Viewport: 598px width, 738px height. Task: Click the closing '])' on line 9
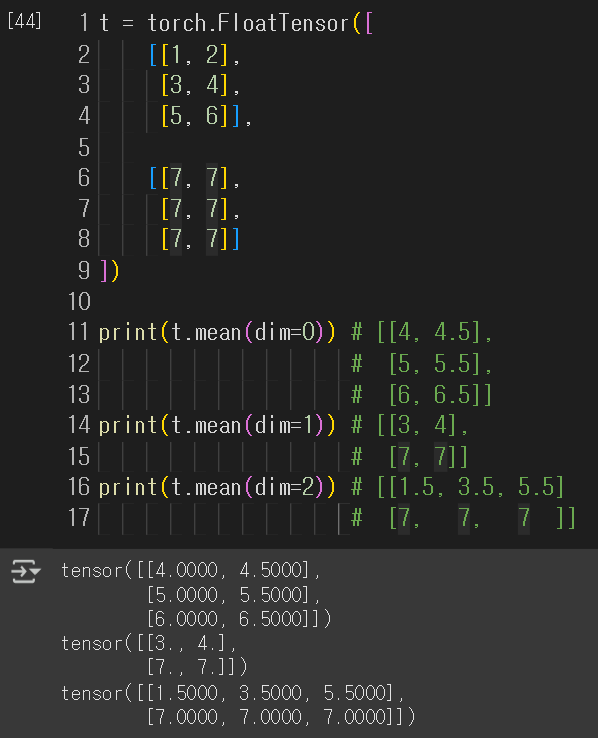(x=110, y=271)
